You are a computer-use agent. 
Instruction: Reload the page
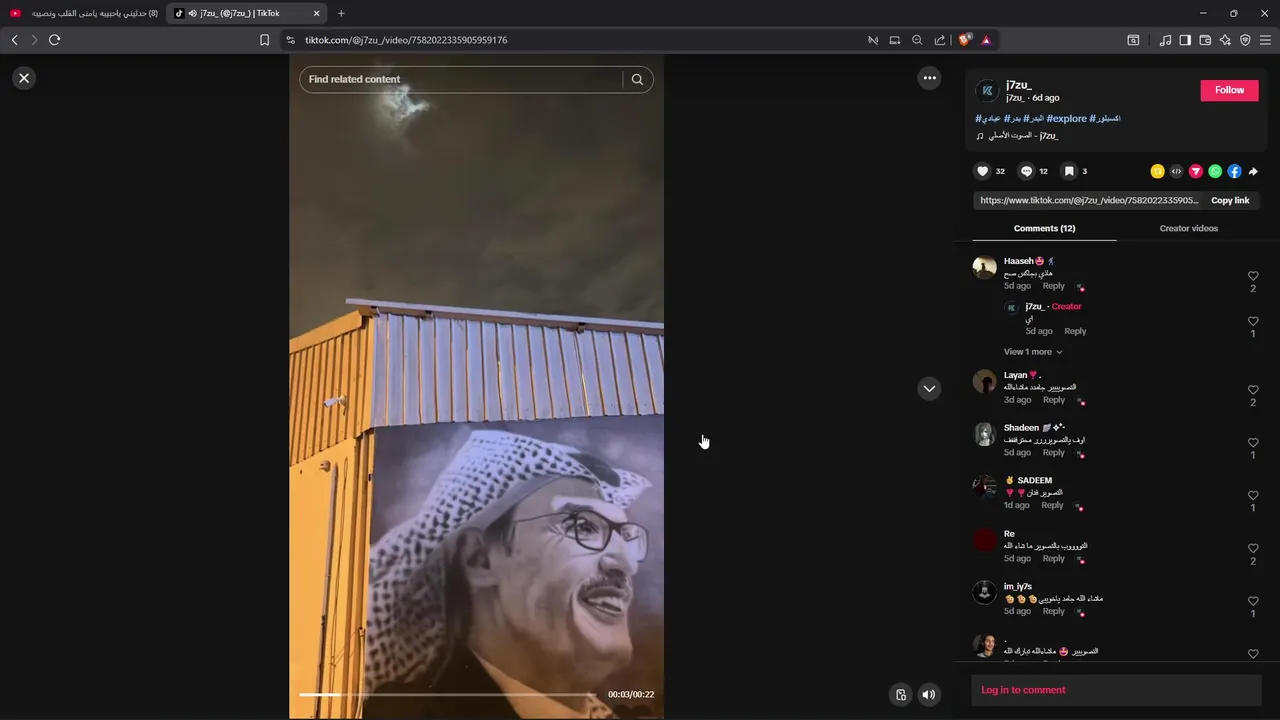point(54,40)
